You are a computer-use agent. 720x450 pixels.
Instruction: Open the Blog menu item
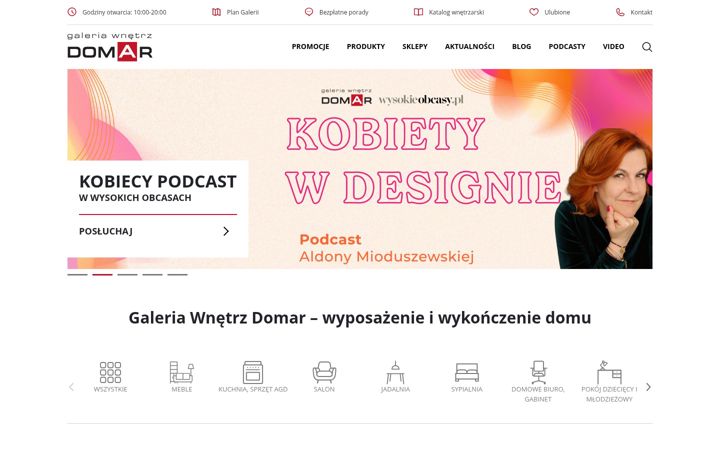[521, 46]
